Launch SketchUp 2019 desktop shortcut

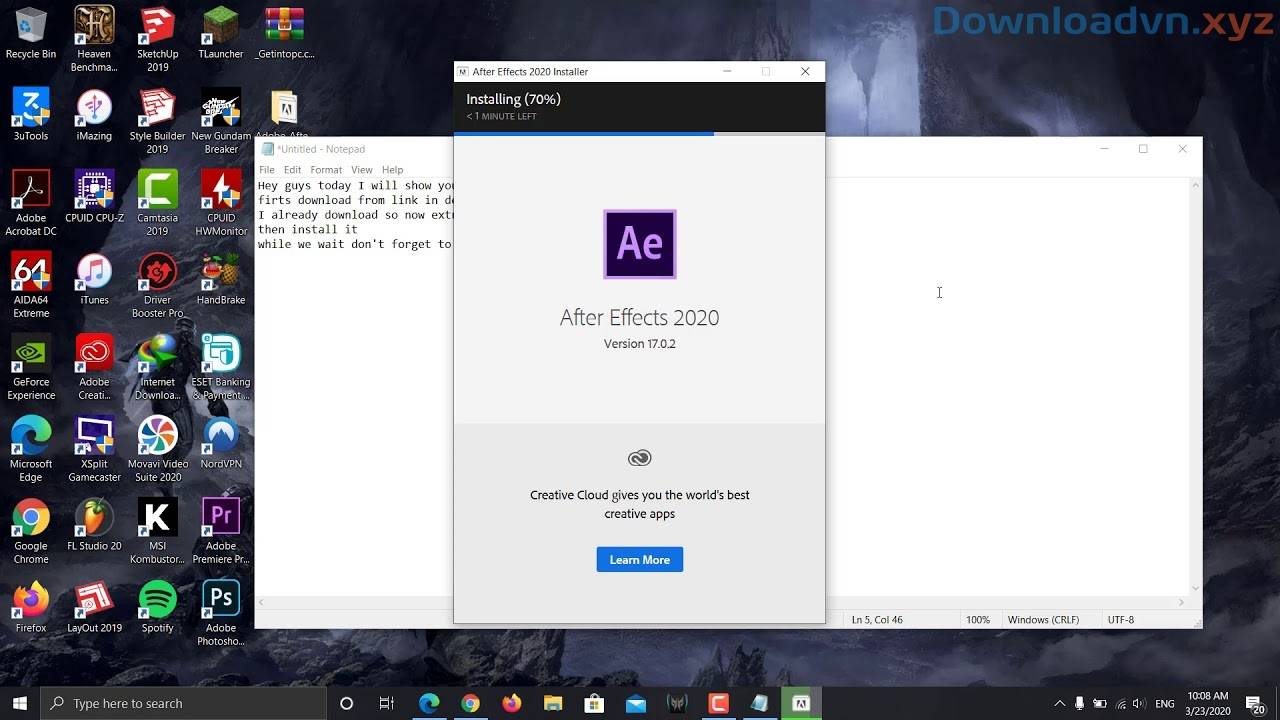[157, 39]
